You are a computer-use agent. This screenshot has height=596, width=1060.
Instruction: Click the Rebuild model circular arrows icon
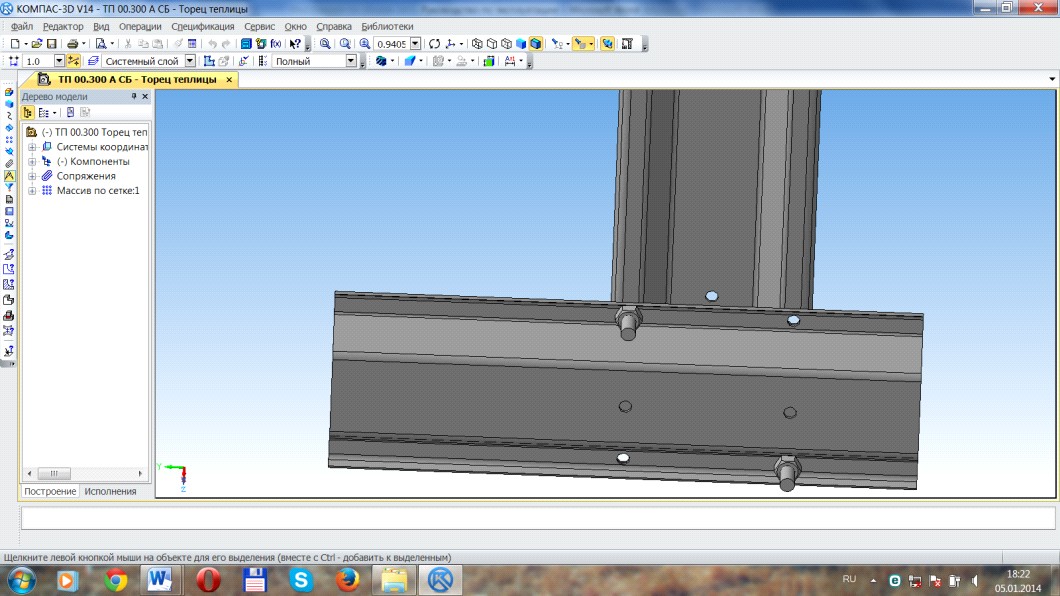434,44
